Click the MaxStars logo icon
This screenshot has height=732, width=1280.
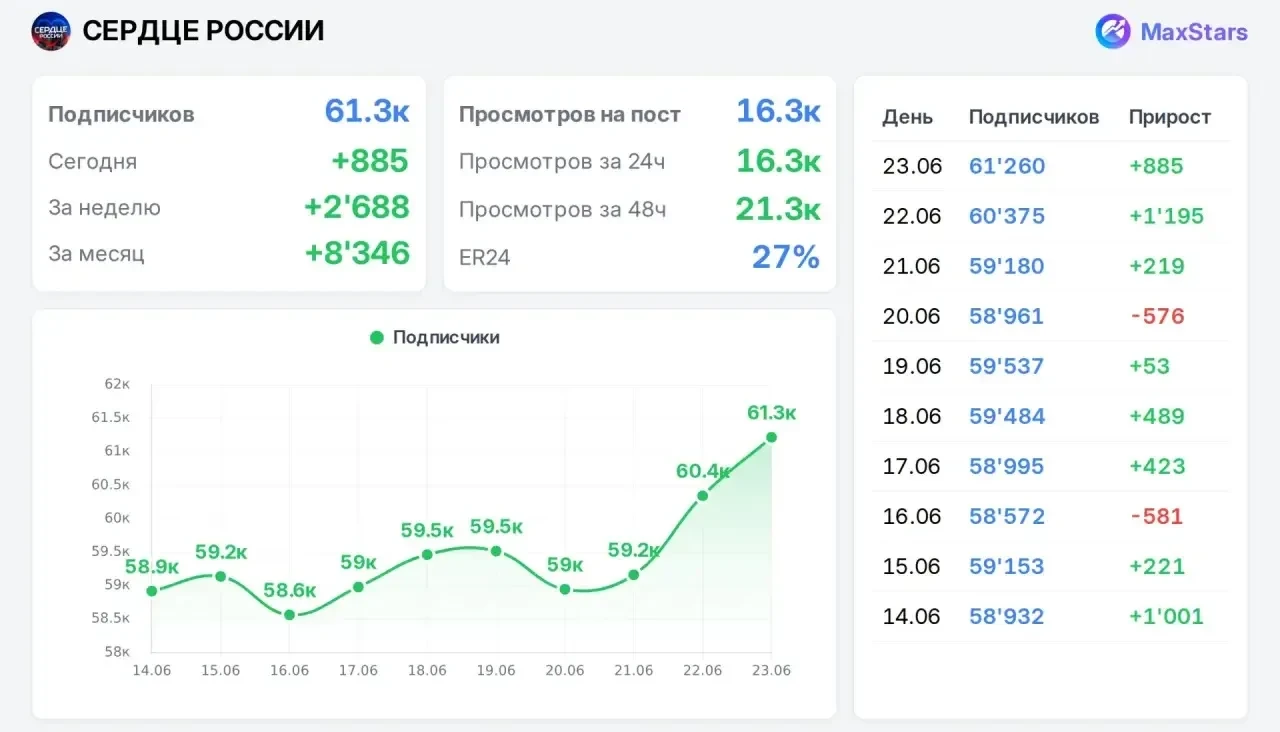pyautogui.click(x=1113, y=31)
